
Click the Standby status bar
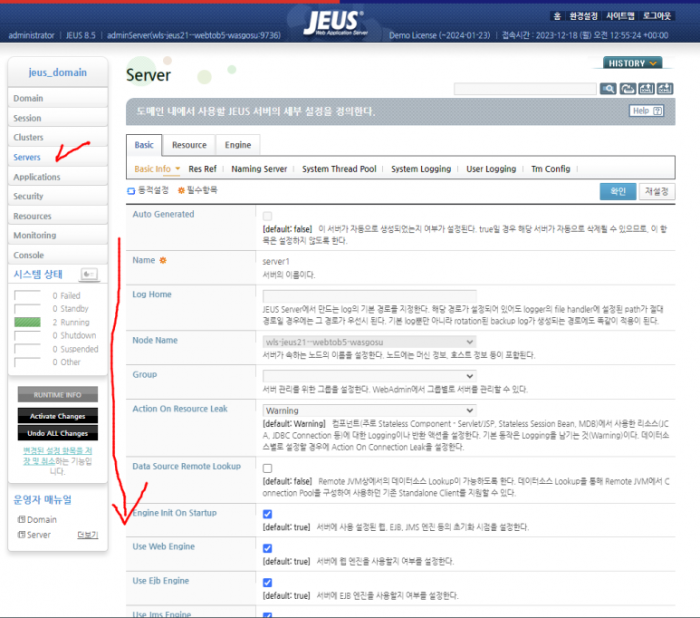(27, 309)
